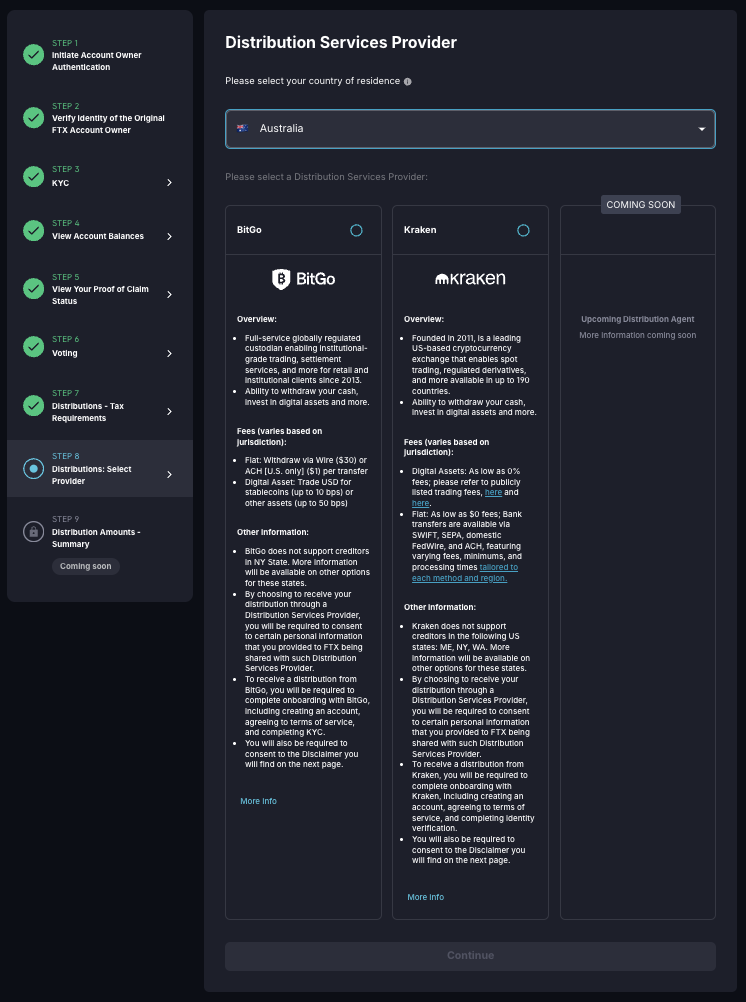Click the info icon beside country of residence
Screen dimensions: 746x1002
[x=408, y=82]
